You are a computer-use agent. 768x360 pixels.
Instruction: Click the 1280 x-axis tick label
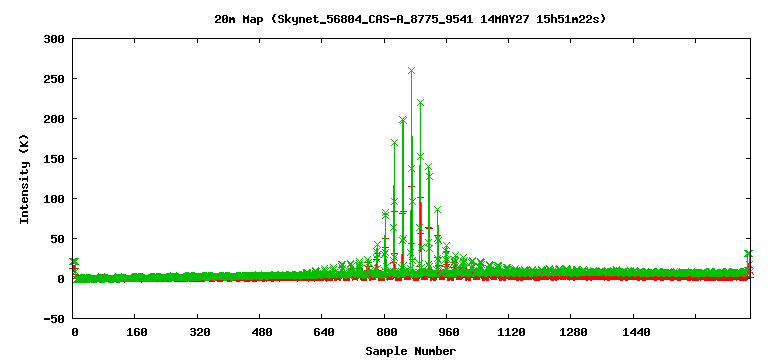coord(574,332)
